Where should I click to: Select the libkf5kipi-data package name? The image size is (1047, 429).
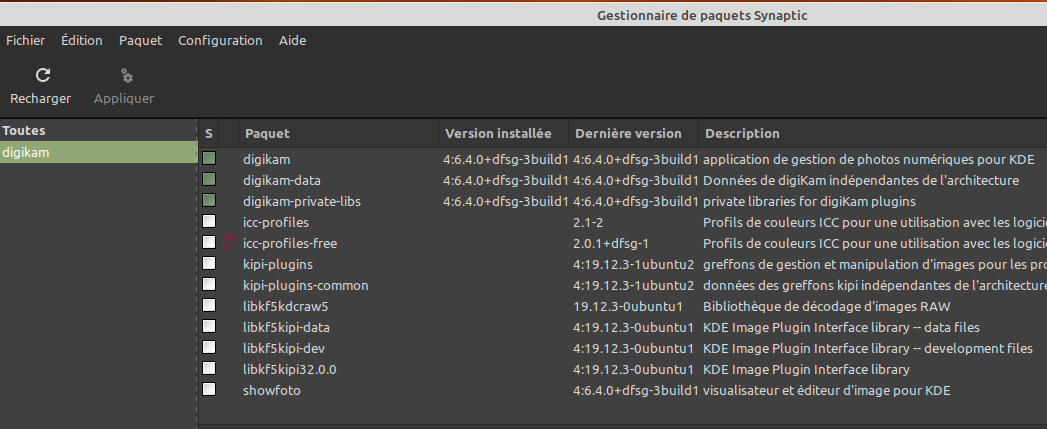(286, 327)
